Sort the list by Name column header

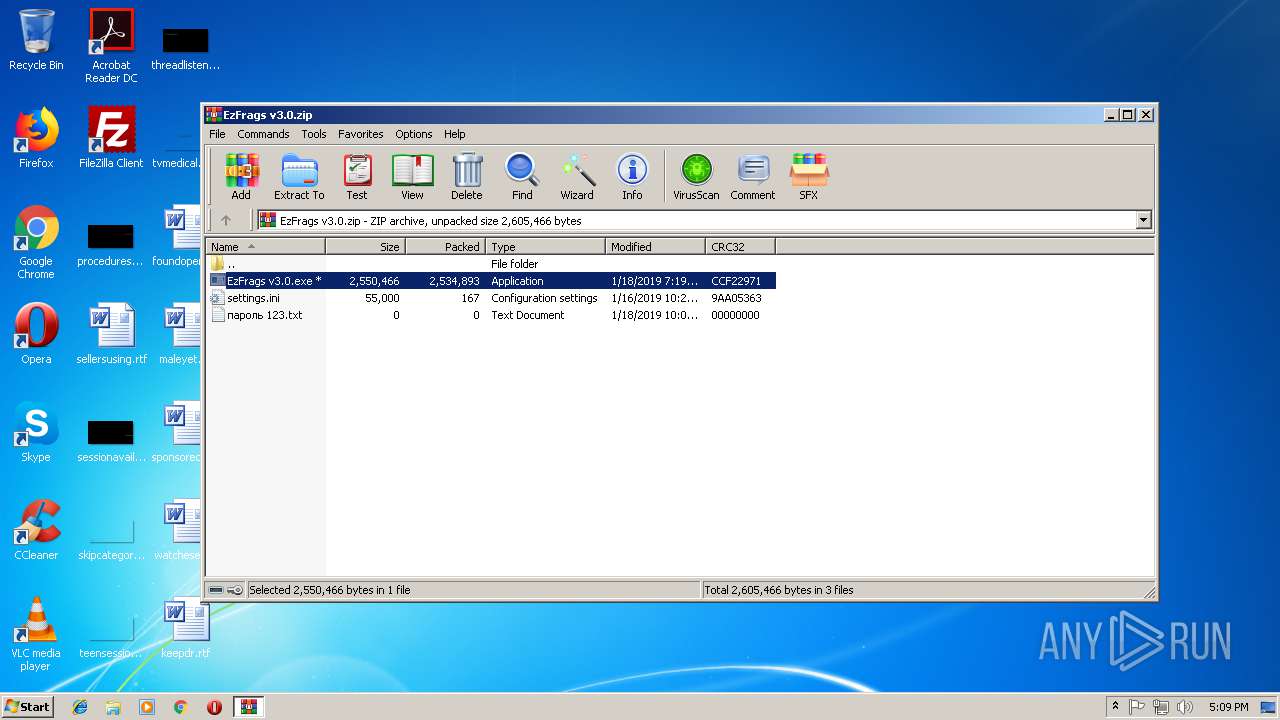pos(265,247)
